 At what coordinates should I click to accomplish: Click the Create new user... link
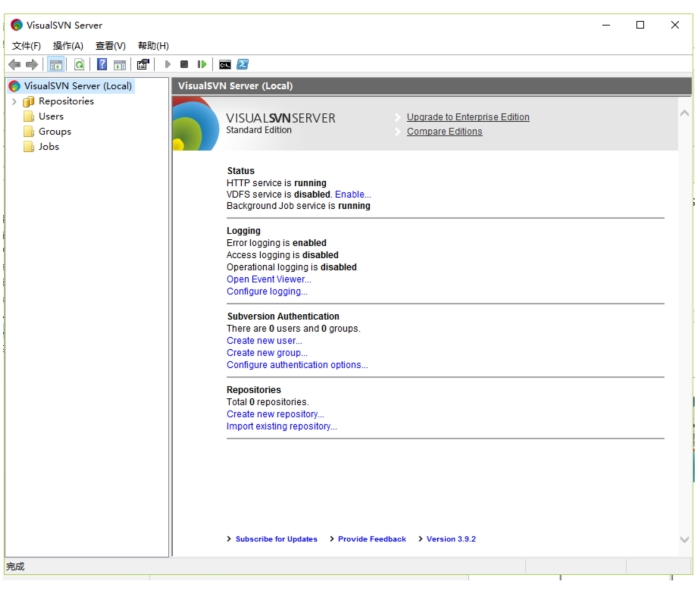point(264,341)
